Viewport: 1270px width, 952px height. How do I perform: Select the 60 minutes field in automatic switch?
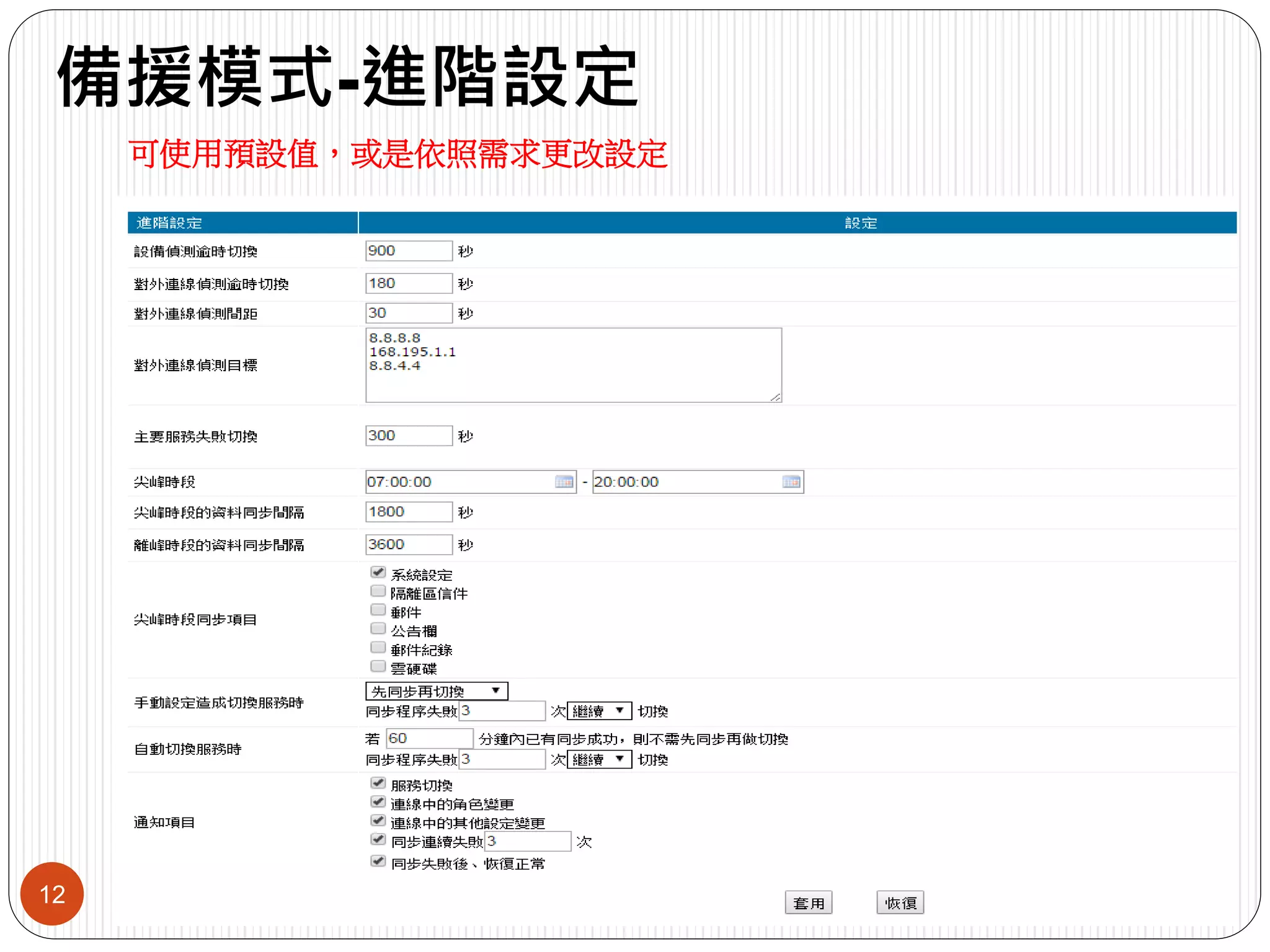pyautogui.click(x=430, y=738)
